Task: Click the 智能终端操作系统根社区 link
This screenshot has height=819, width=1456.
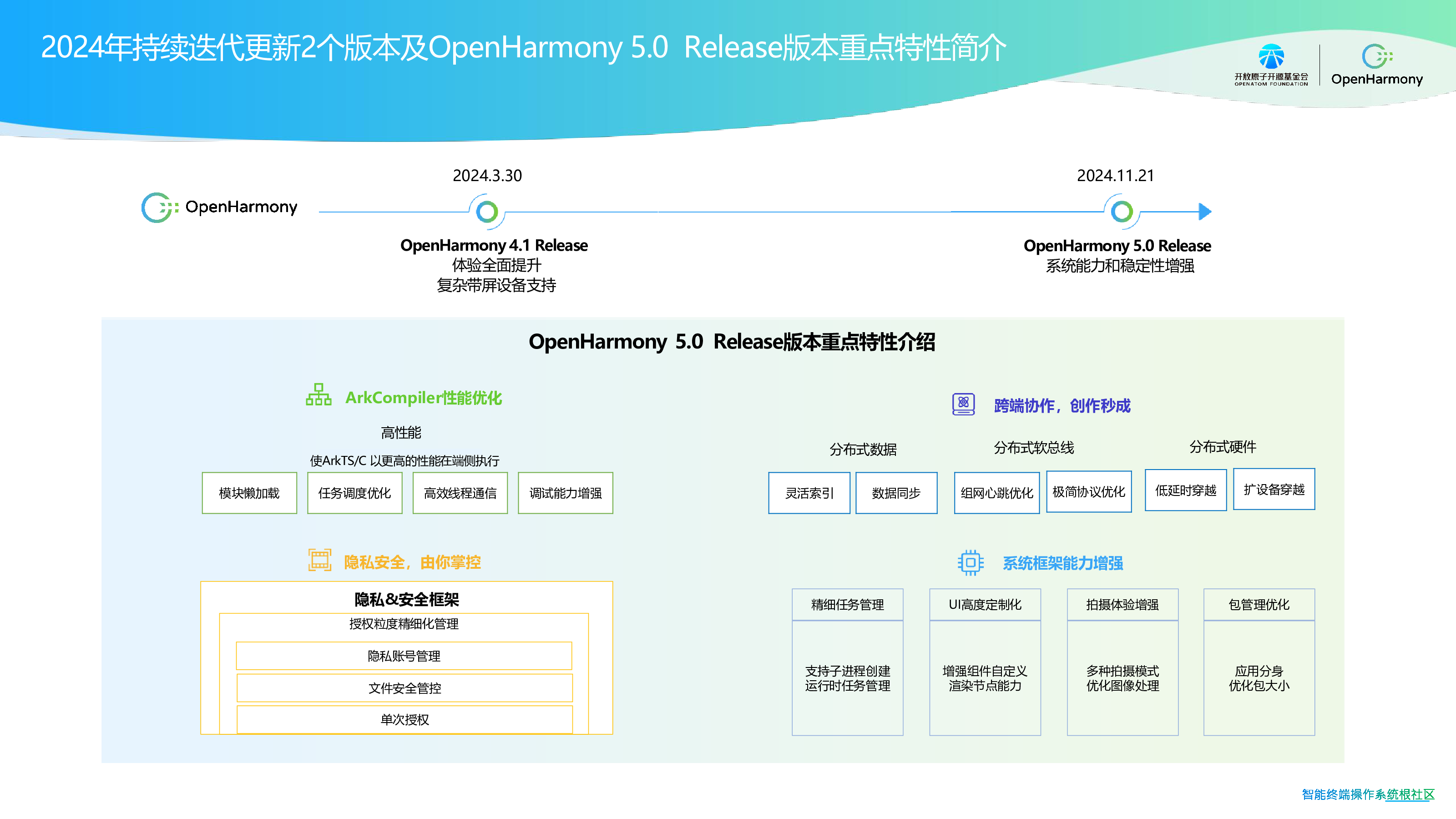Action: pyautogui.click(x=1368, y=794)
